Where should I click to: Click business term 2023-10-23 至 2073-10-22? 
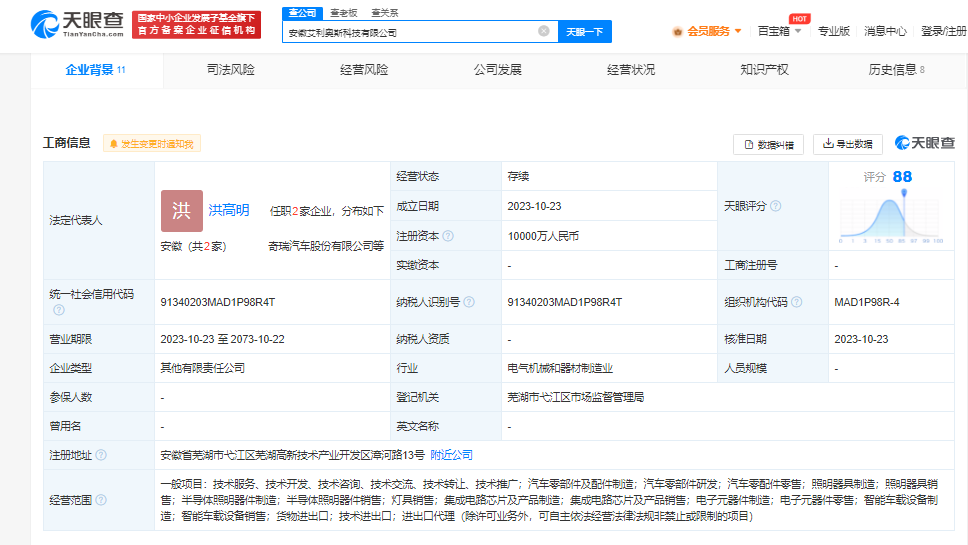click(x=222, y=339)
